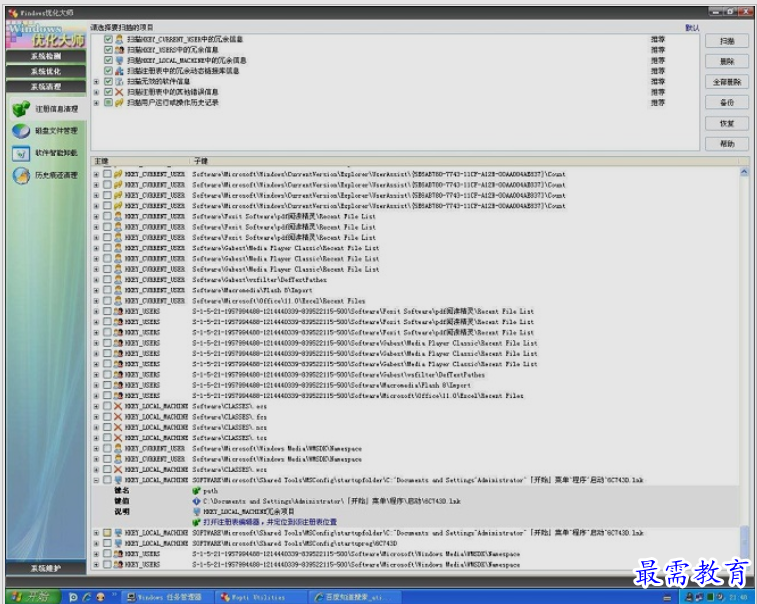
Task: Click the two-user icon of the HKEY_USERS scan option
Action: coord(119,50)
